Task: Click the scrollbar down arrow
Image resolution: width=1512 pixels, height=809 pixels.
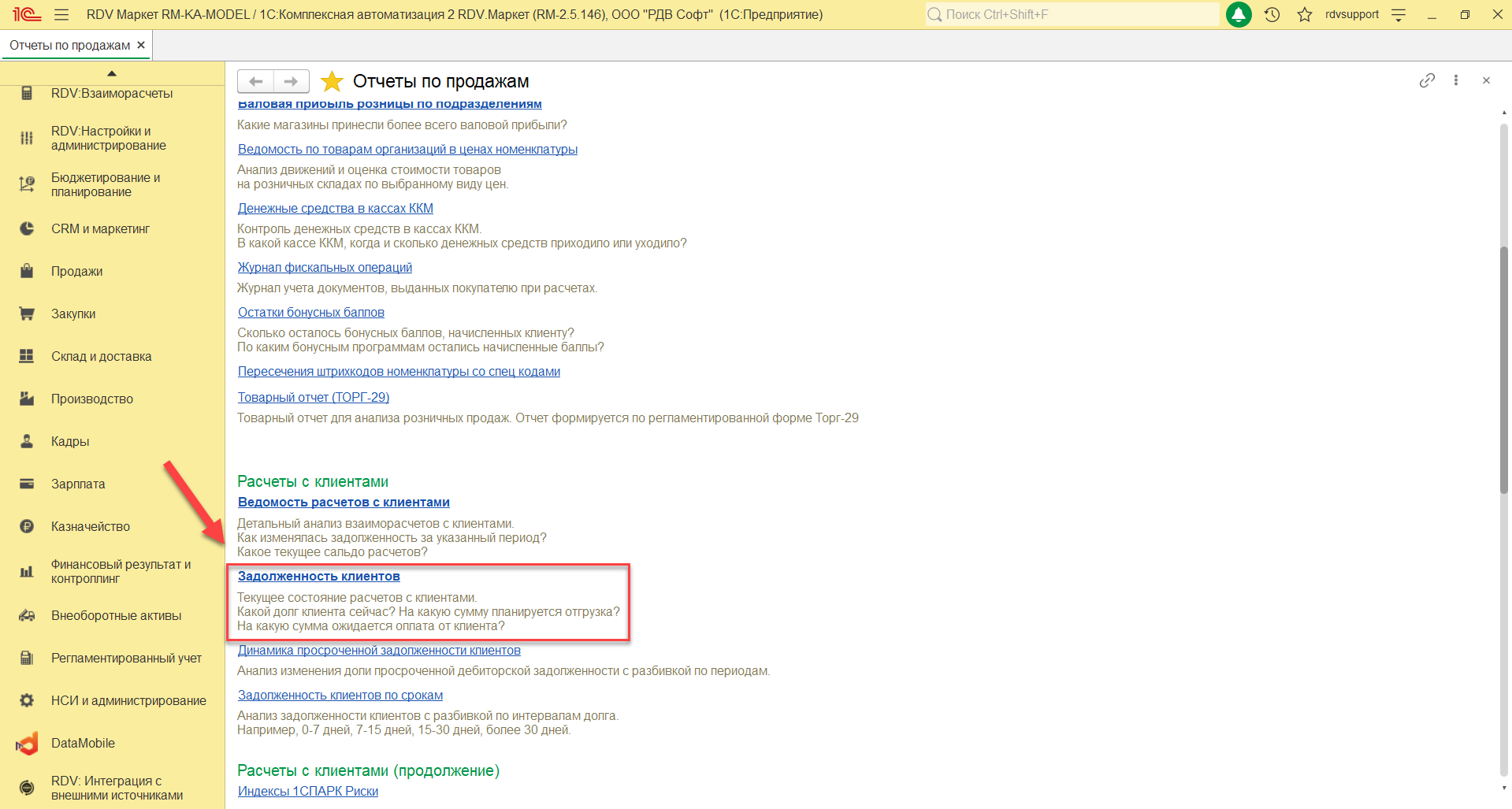Action: 1504,788
